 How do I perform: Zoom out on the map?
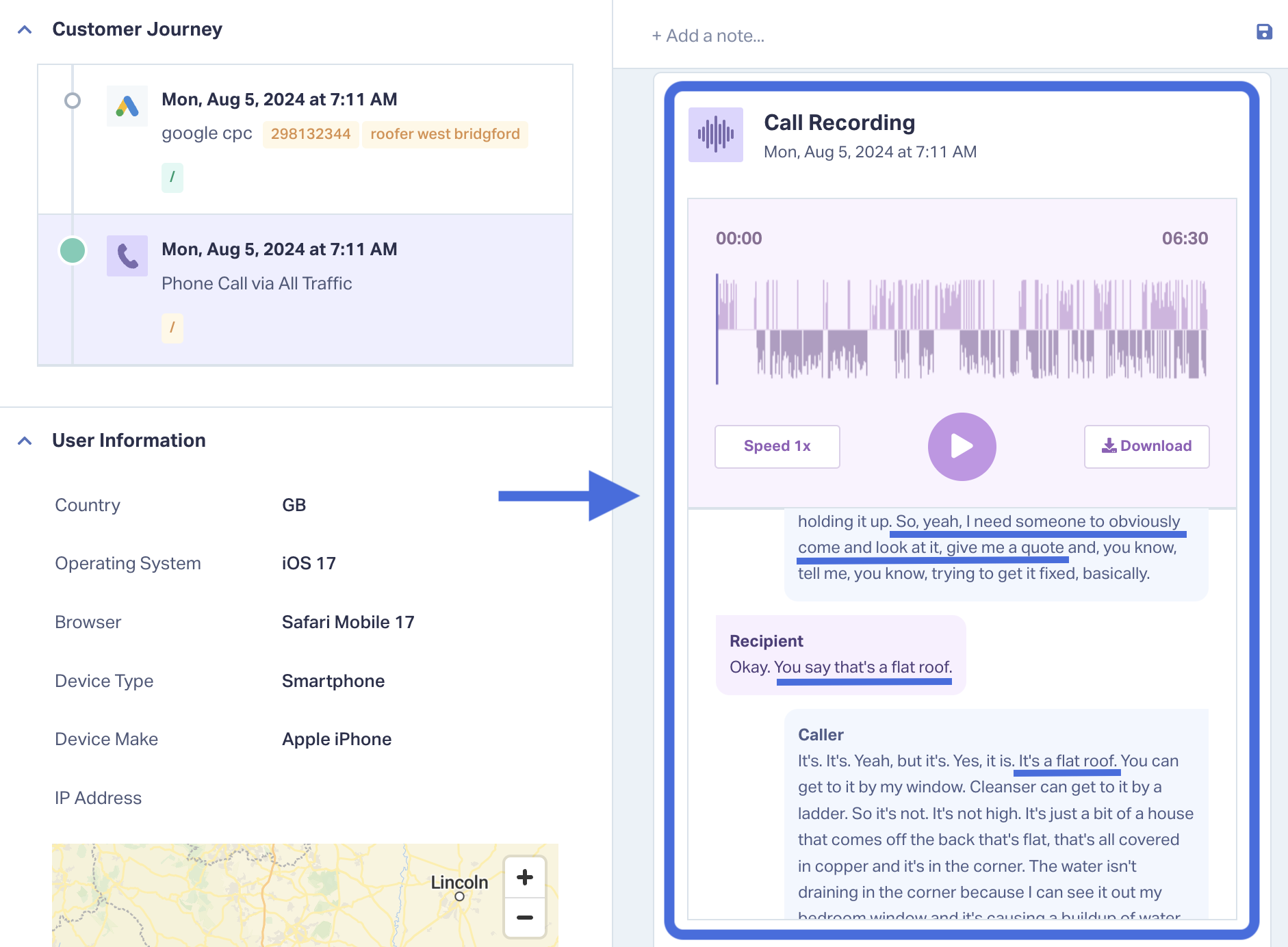coord(525,918)
